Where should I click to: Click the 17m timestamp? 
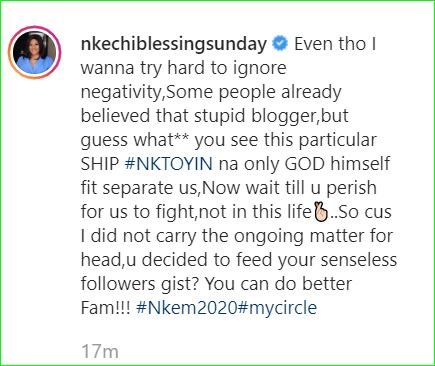(x=100, y=352)
